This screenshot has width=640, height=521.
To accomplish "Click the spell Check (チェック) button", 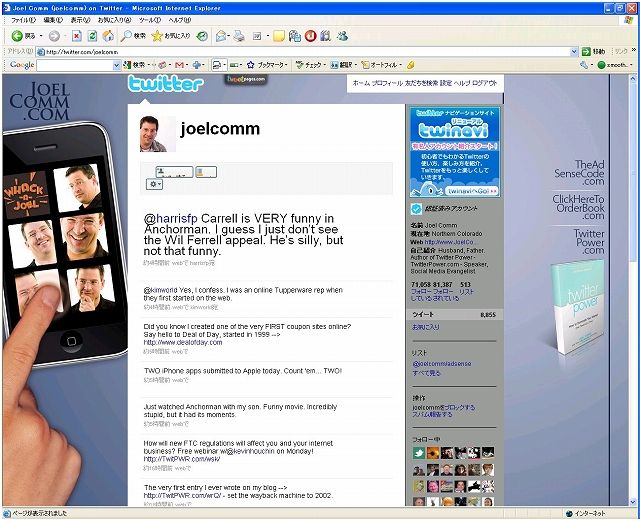I will 309,65.
